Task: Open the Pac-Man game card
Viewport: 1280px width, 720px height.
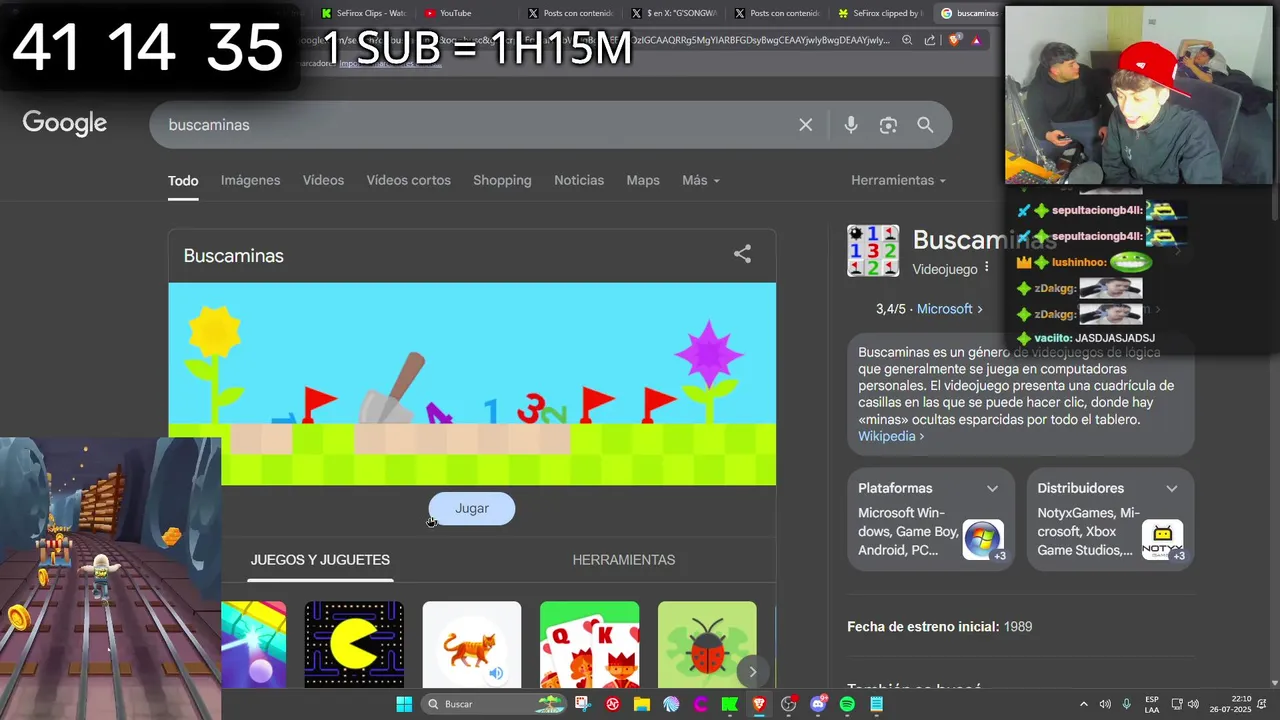Action: [354, 644]
